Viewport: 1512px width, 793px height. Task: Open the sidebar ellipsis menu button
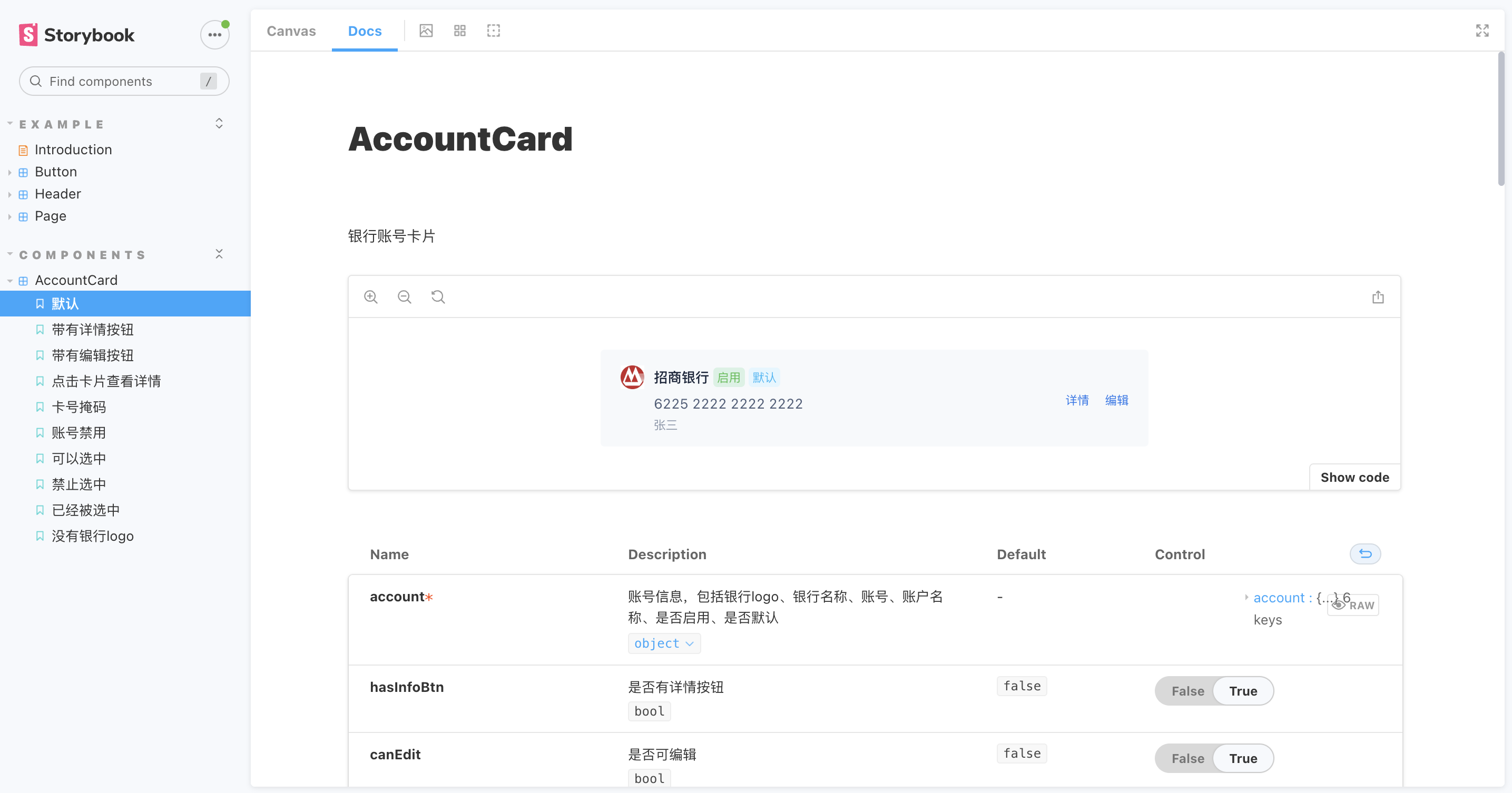point(215,35)
